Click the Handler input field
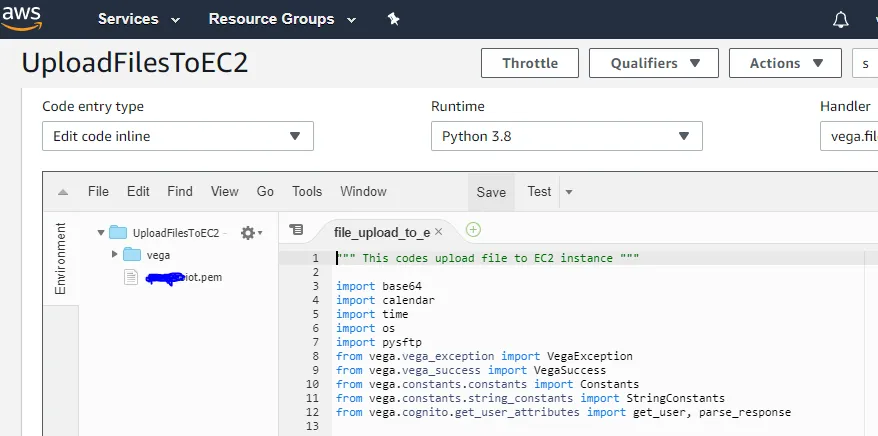Screen dimensions: 878x436 tap(848, 136)
